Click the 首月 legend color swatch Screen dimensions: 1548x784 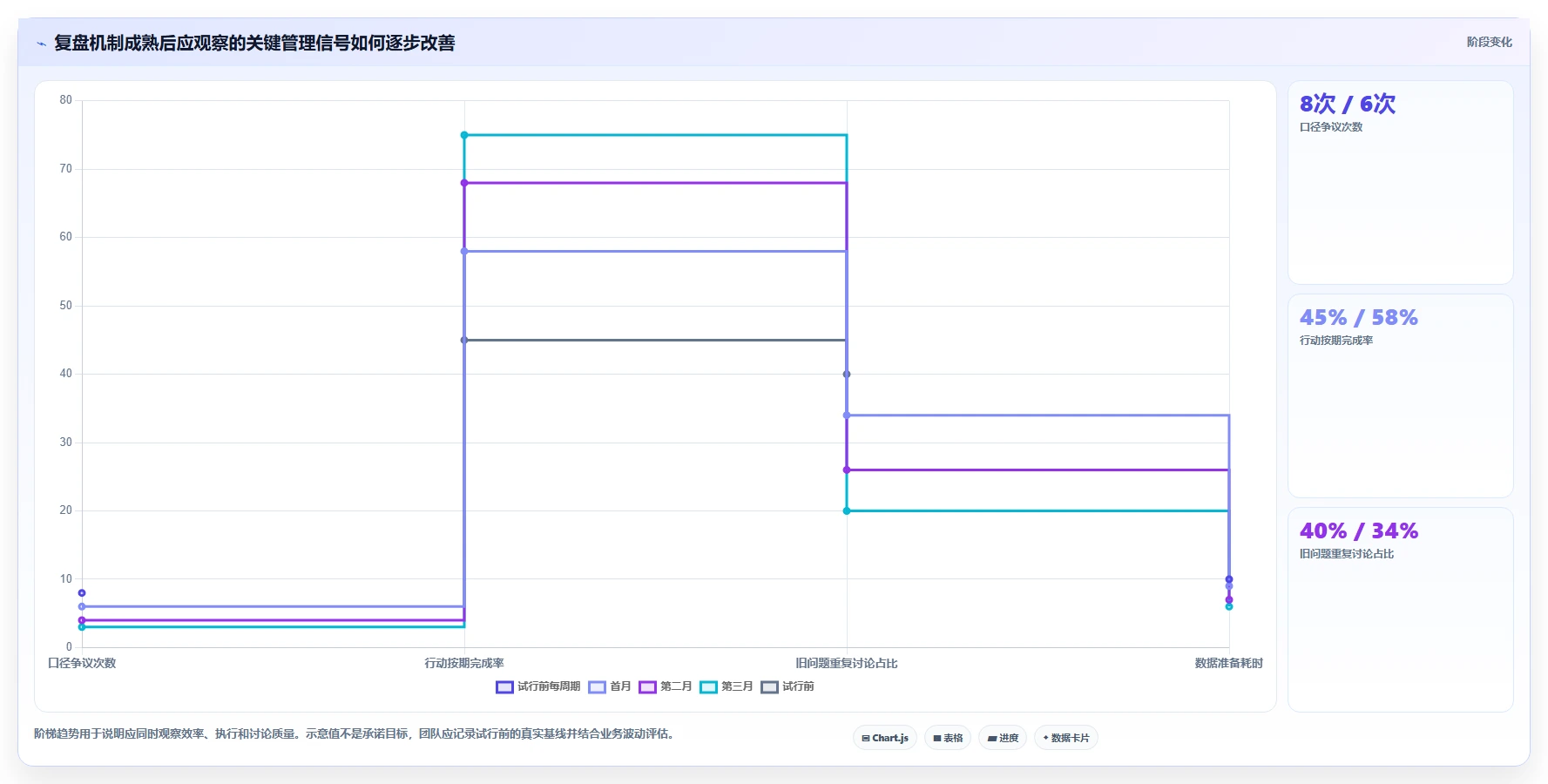coord(597,687)
